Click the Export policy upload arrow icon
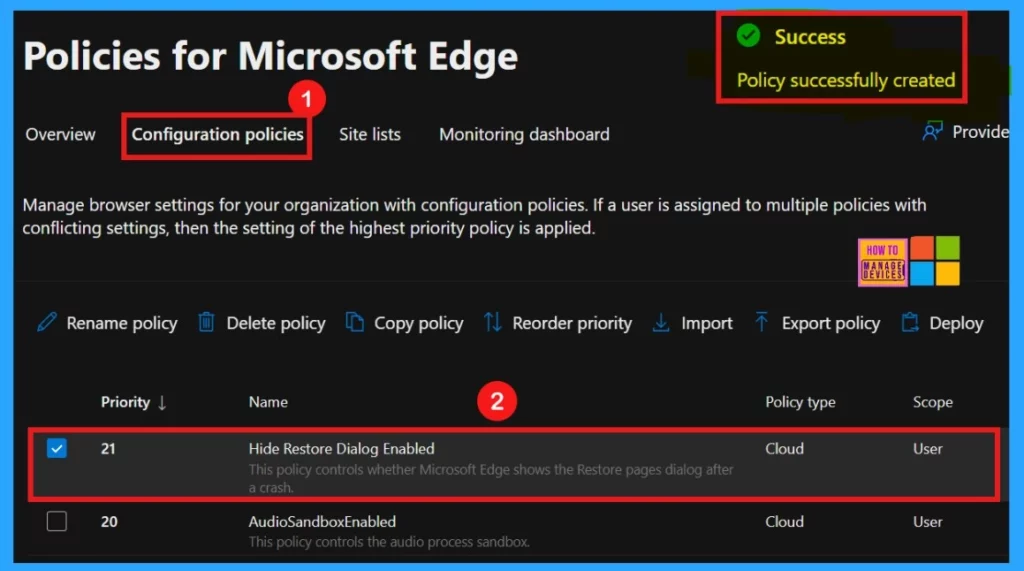The image size is (1024, 571). pyautogui.click(x=761, y=322)
